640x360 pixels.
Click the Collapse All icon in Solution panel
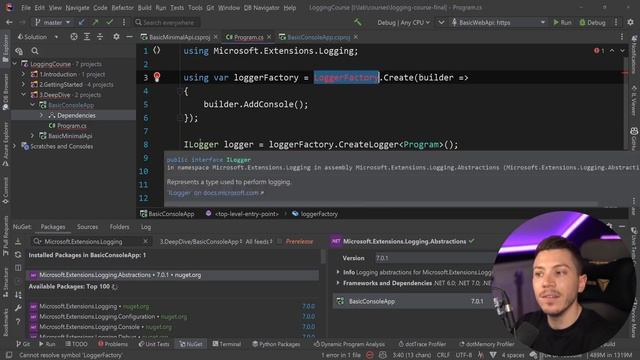pyautogui.click(x=100, y=37)
